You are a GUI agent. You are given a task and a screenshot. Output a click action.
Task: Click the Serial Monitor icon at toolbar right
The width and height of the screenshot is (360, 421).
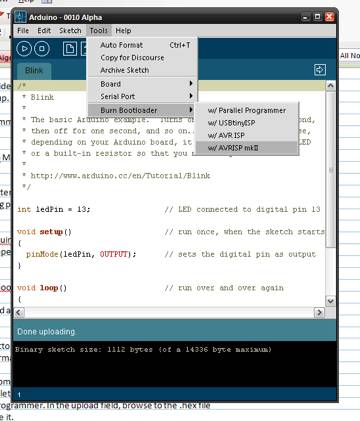click(320, 70)
